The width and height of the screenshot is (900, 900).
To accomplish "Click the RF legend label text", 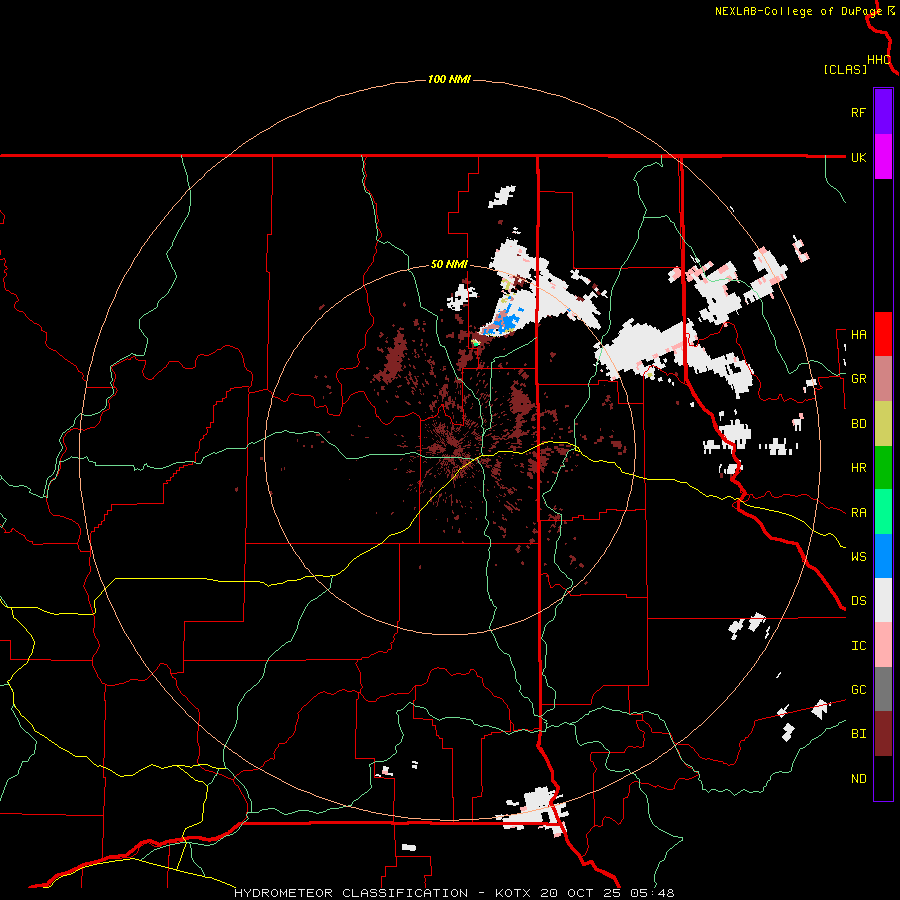I will [x=858, y=112].
